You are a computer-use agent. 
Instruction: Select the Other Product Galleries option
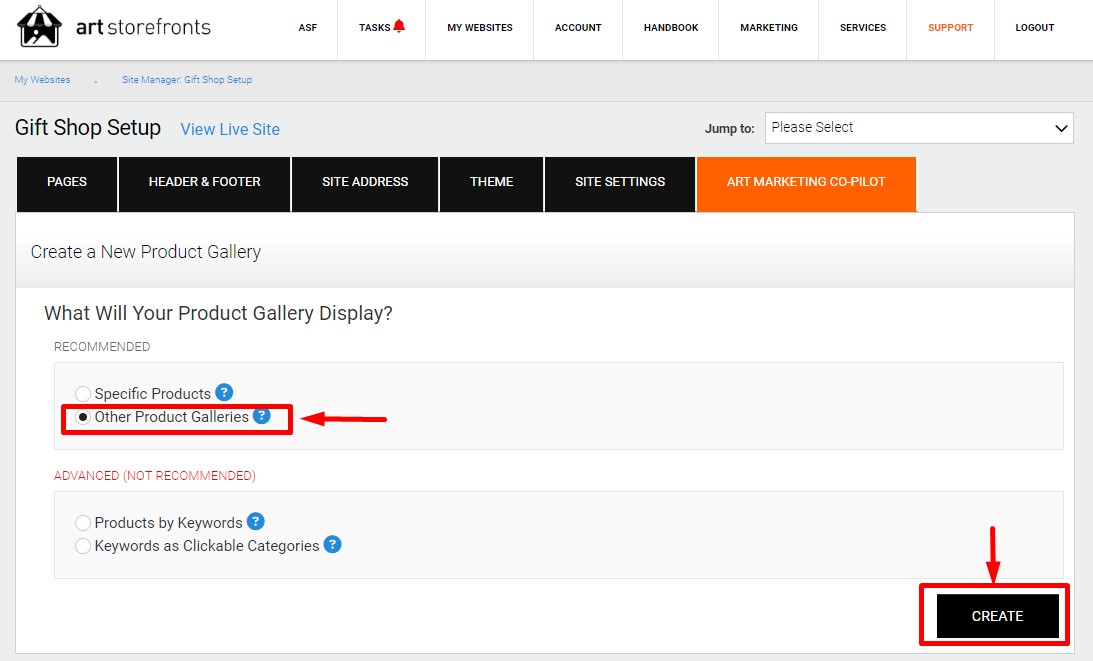pyautogui.click(x=82, y=416)
